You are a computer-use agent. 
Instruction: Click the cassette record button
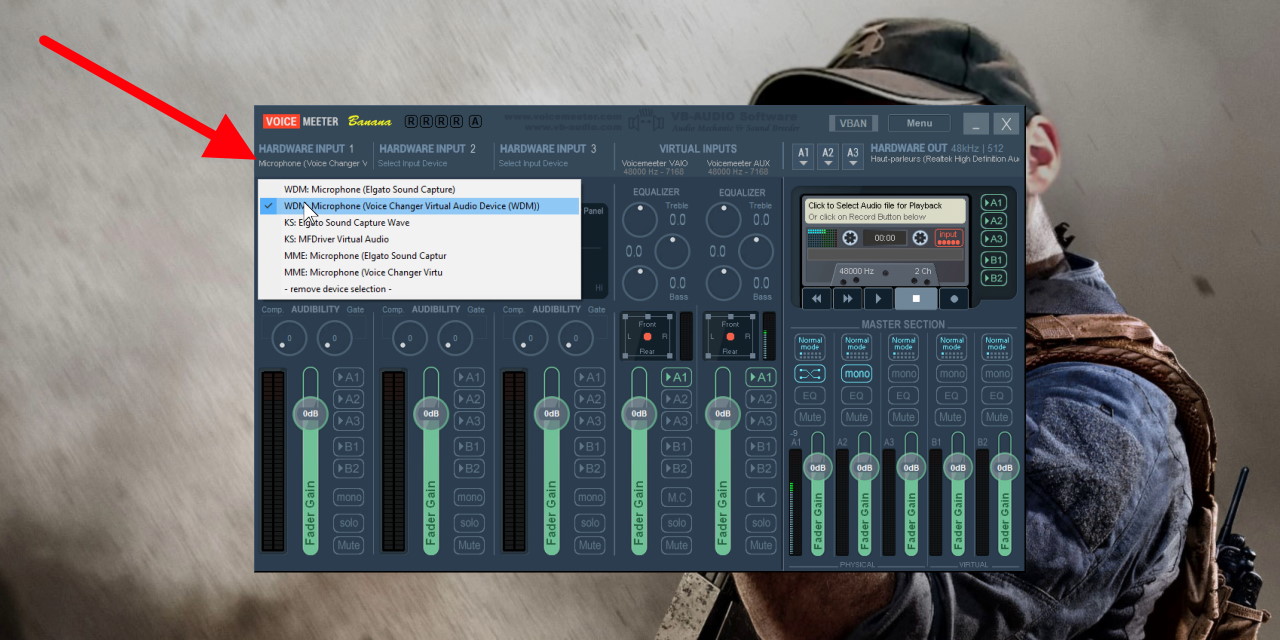pos(954,298)
